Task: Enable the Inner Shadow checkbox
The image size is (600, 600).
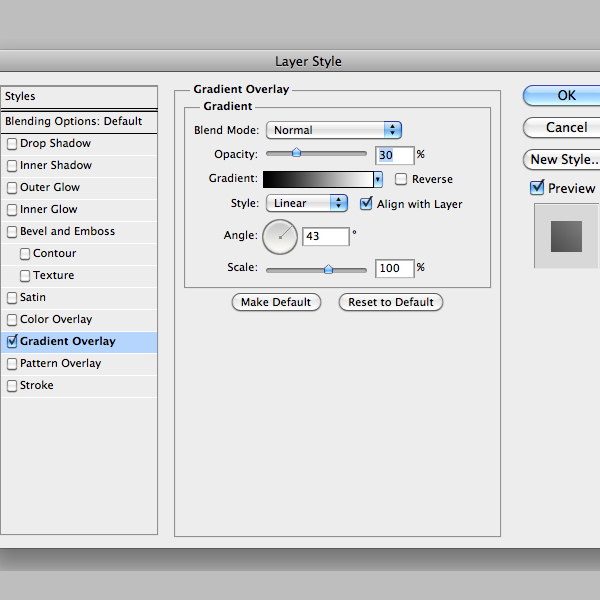Action: 12,166
